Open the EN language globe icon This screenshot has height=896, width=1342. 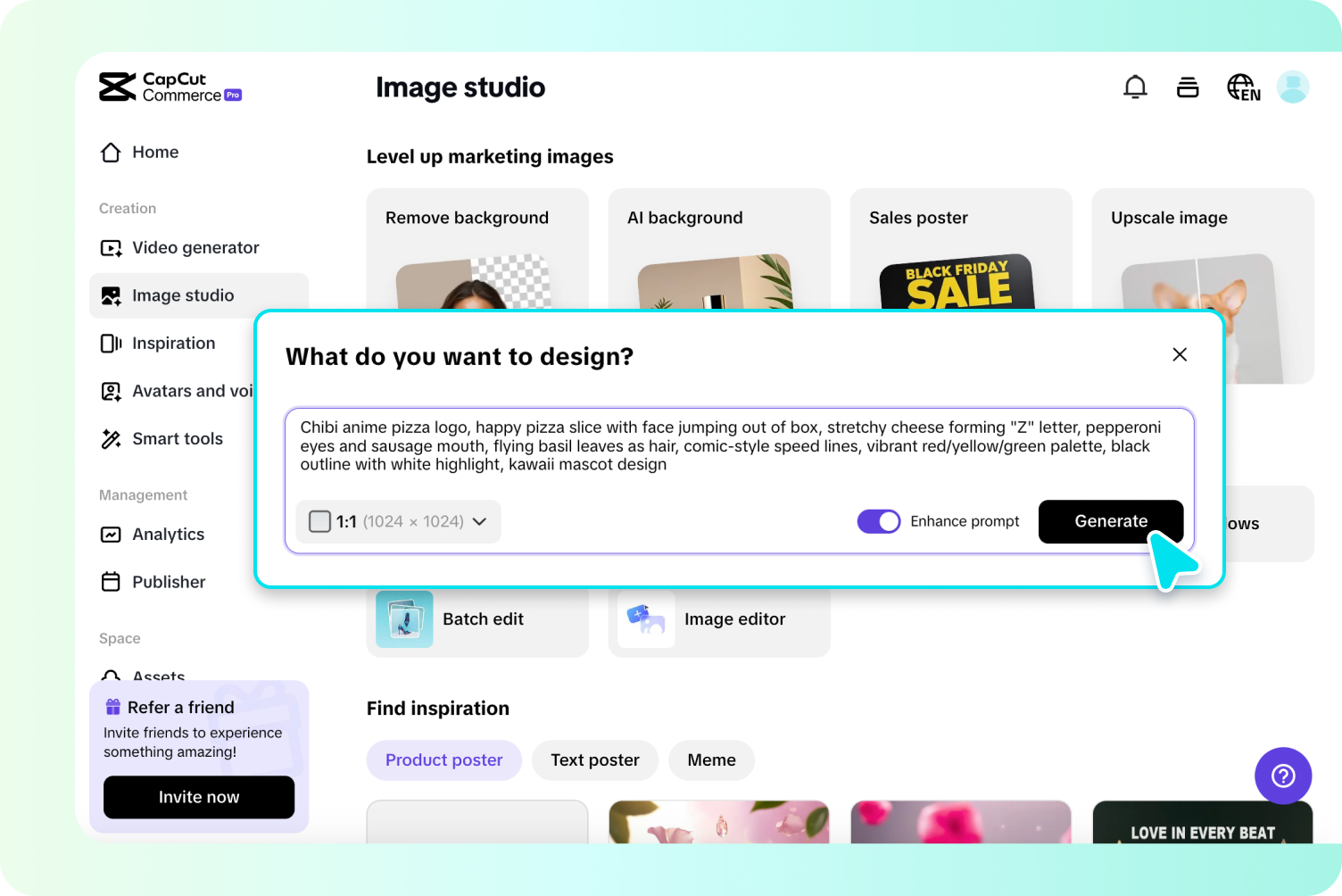click(1243, 87)
